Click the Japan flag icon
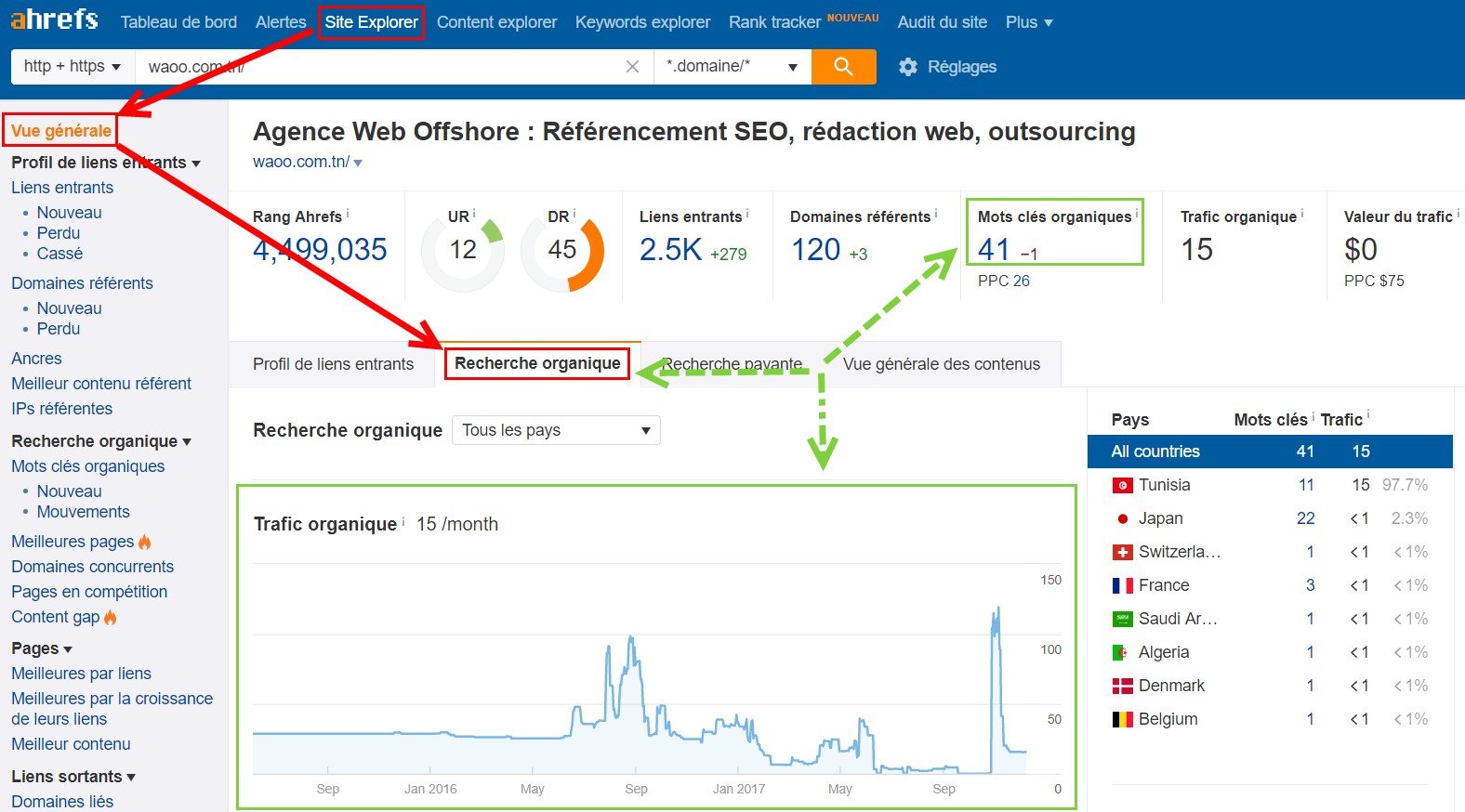The image size is (1465, 812). tap(1123, 518)
